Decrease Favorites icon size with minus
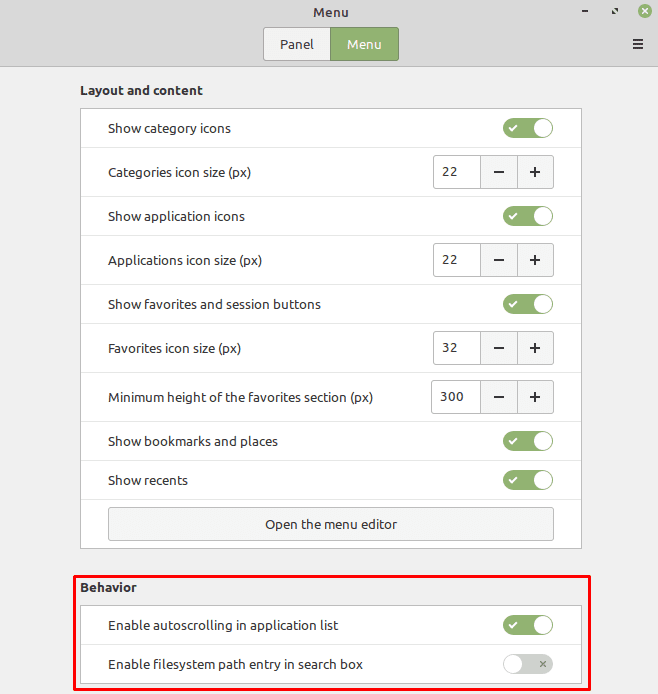This screenshot has height=694, width=658. click(x=499, y=348)
